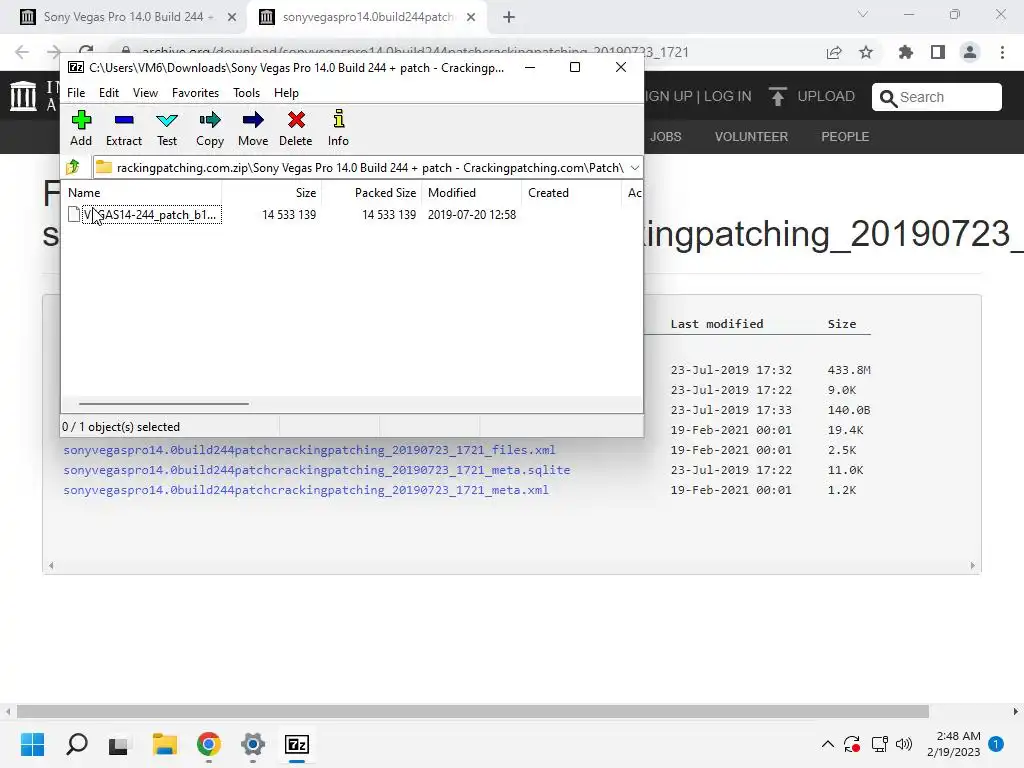
Task: Open a new Chrome tab
Action: [x=509, y=17]
